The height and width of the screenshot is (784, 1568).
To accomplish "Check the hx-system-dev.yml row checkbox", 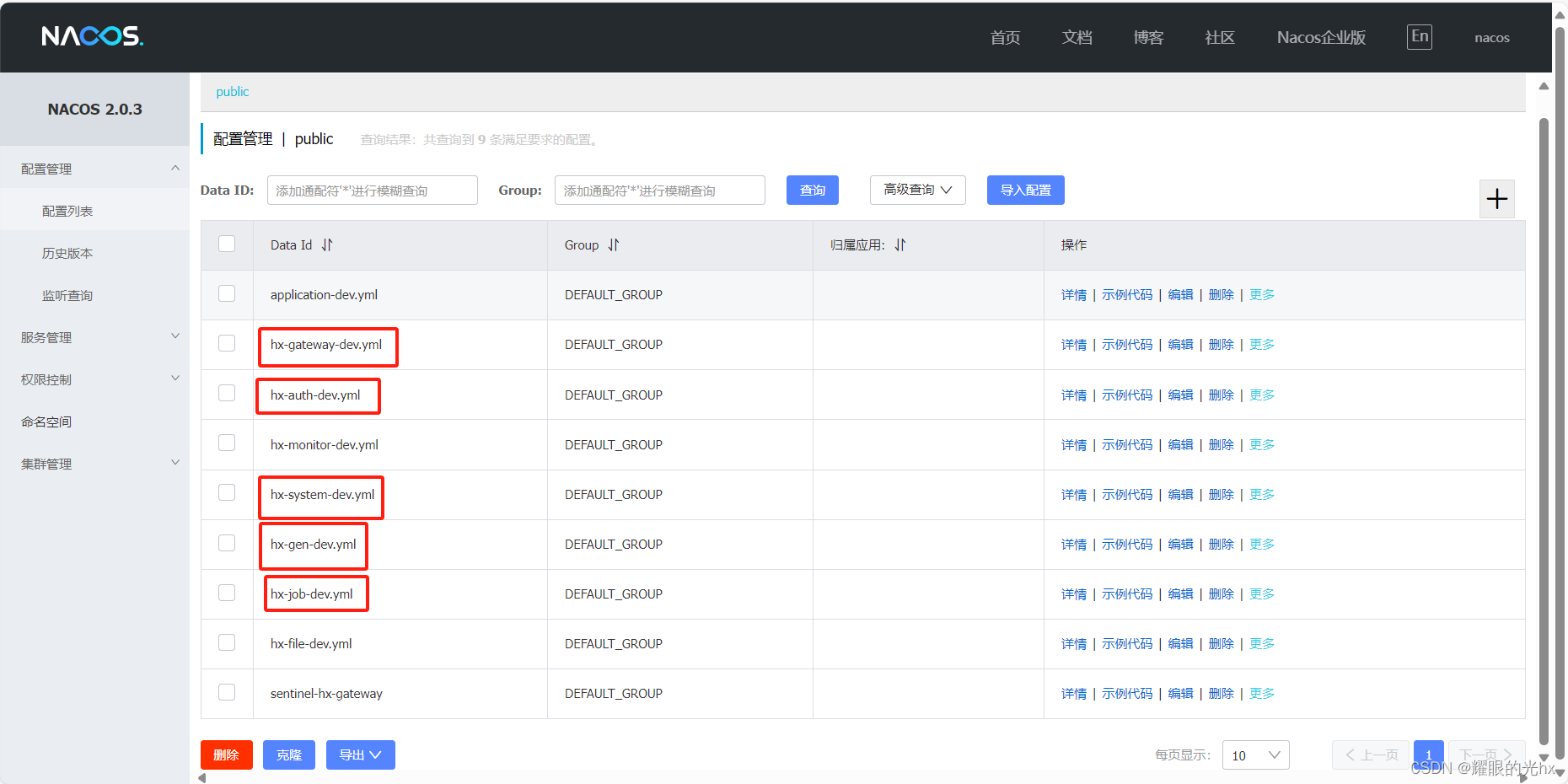I will point(227,492).
